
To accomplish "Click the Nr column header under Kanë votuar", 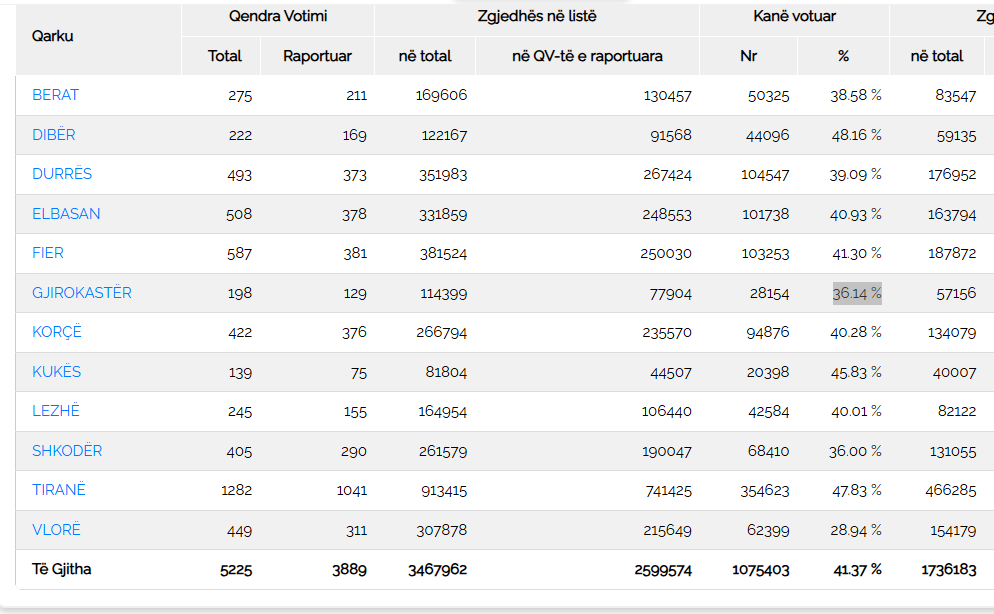I will [748, 56].
